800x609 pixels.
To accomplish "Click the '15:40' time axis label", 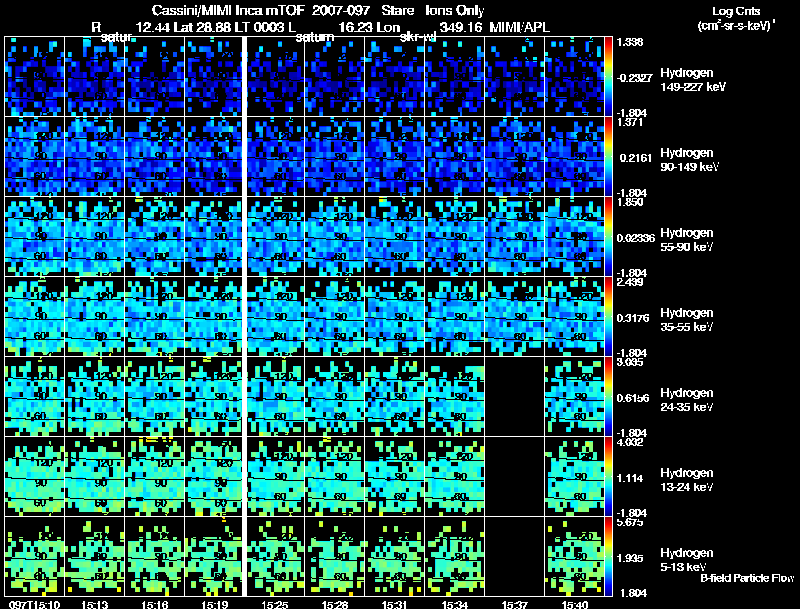I will (575, 604).
